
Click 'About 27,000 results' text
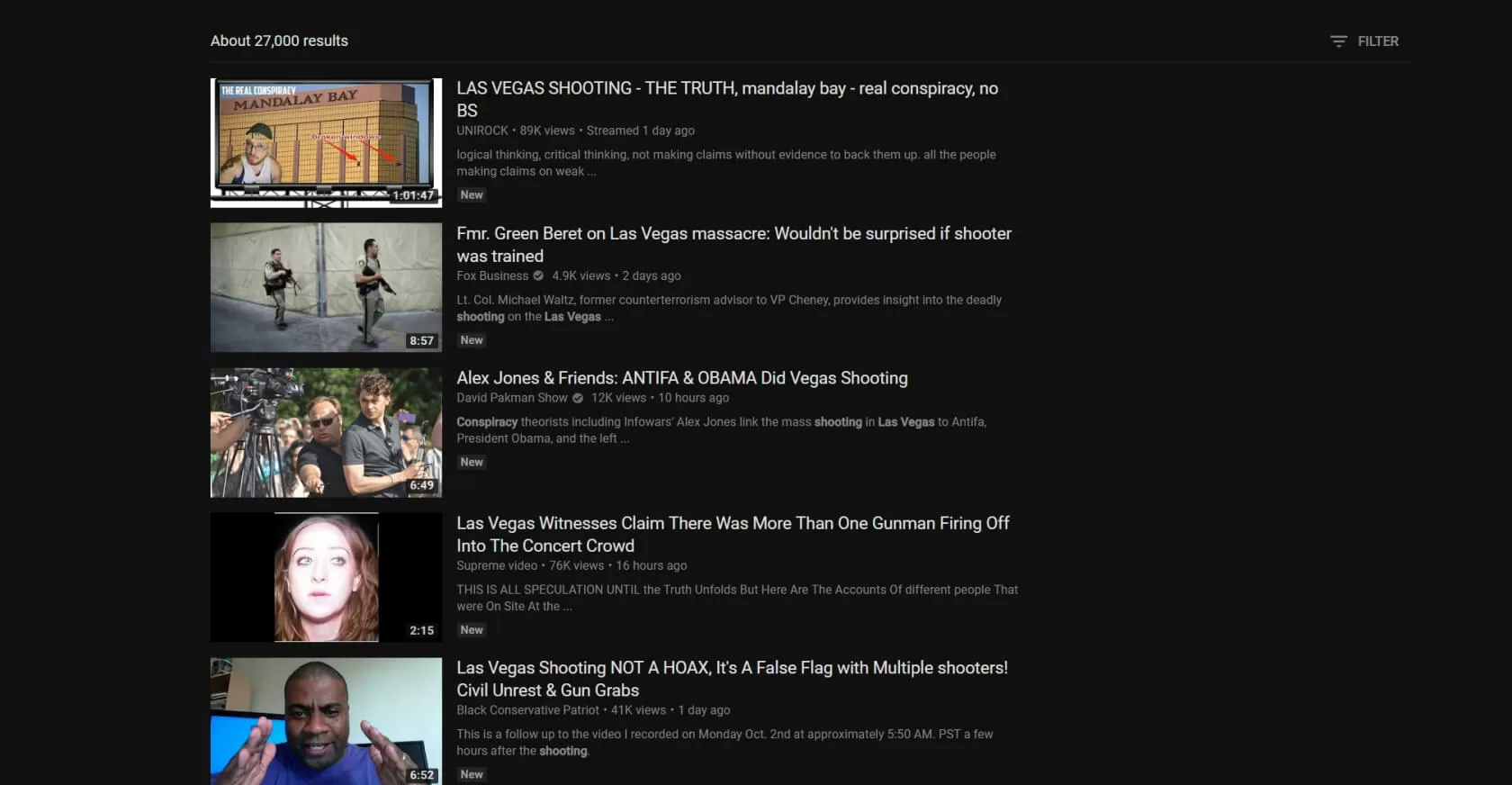coord(279,41)
